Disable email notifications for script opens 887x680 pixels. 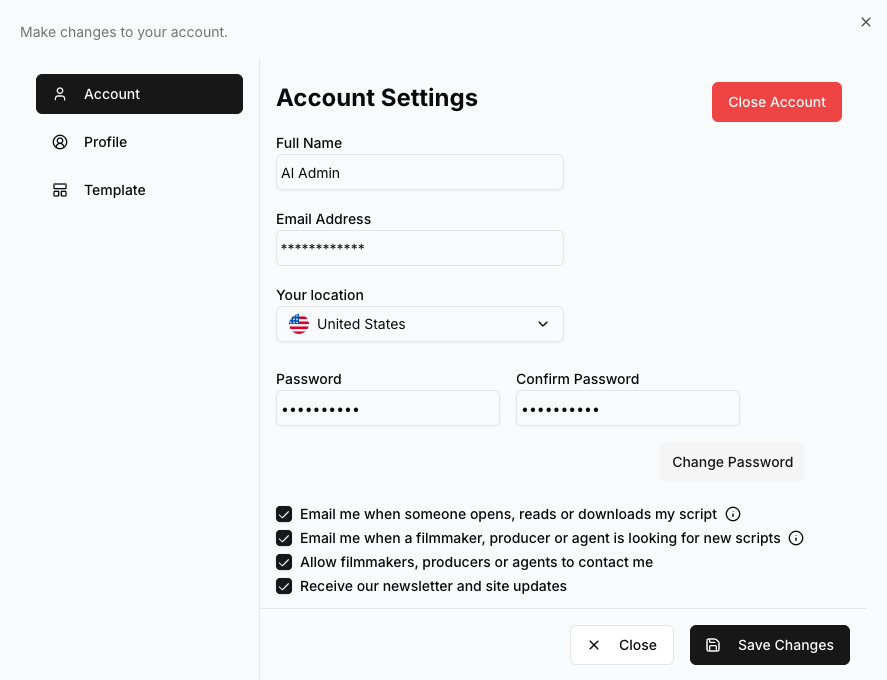click(x=284, y=514)
